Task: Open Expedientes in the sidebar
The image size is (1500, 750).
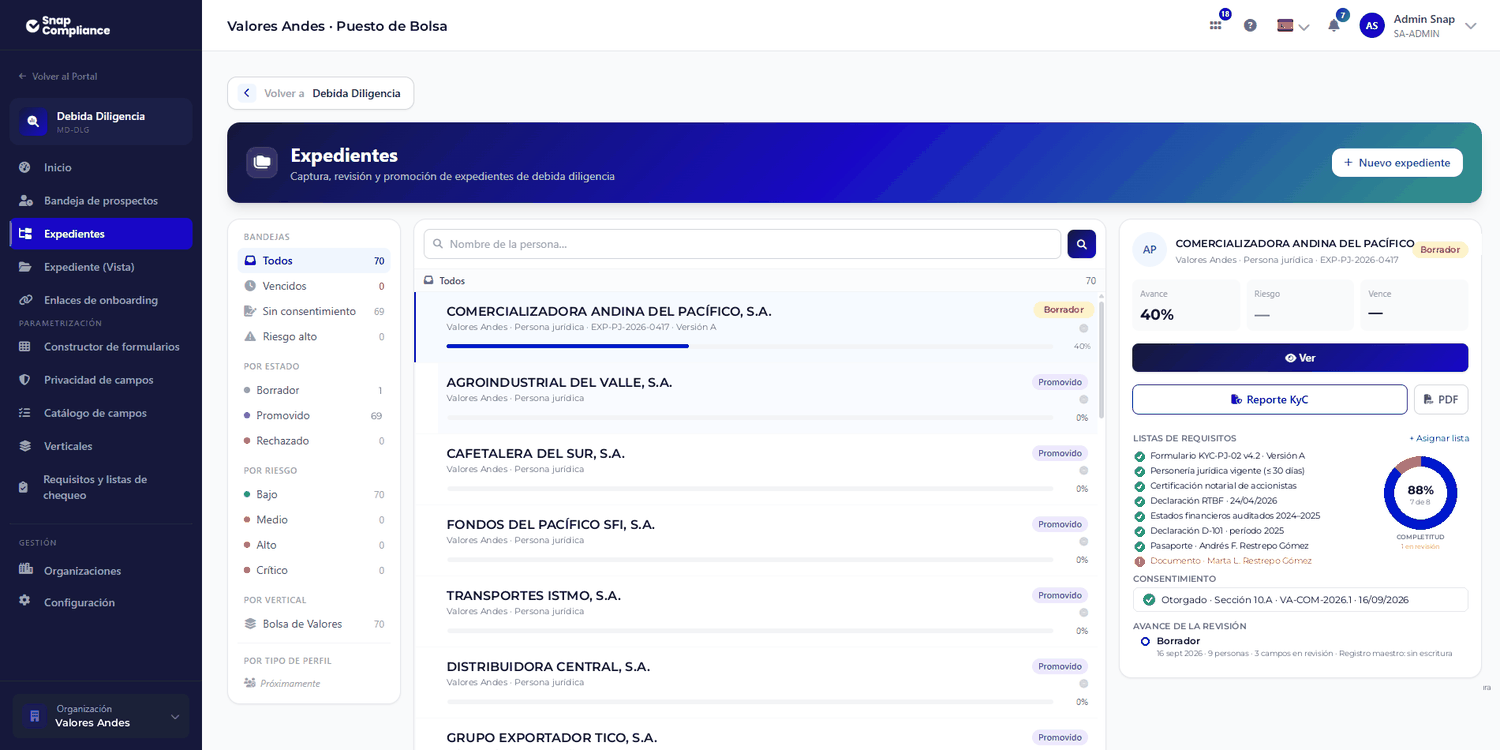Action: 101,234
